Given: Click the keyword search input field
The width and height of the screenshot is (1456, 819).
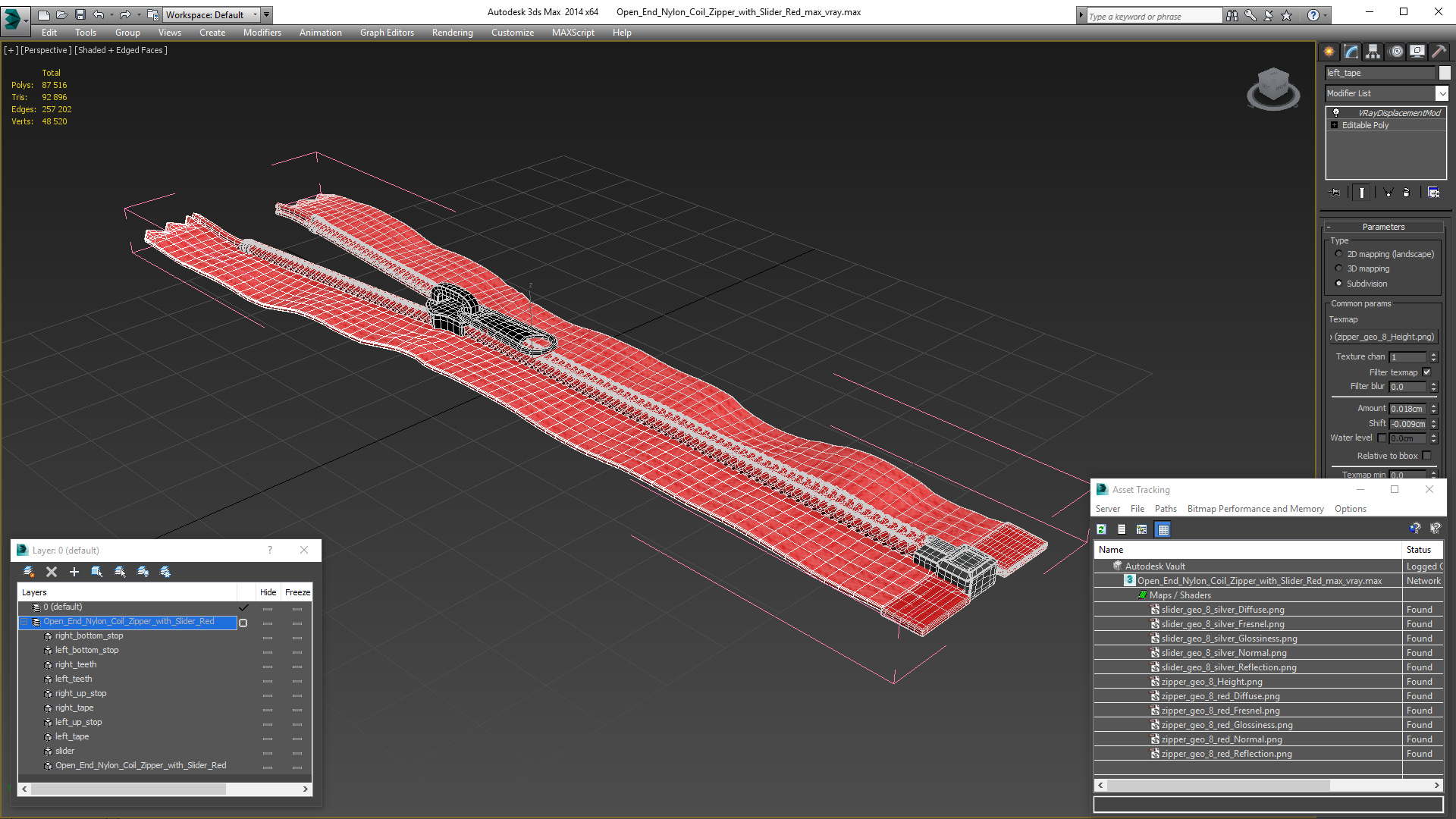Looking at the screenshot, I should (x=1153, y=16).
